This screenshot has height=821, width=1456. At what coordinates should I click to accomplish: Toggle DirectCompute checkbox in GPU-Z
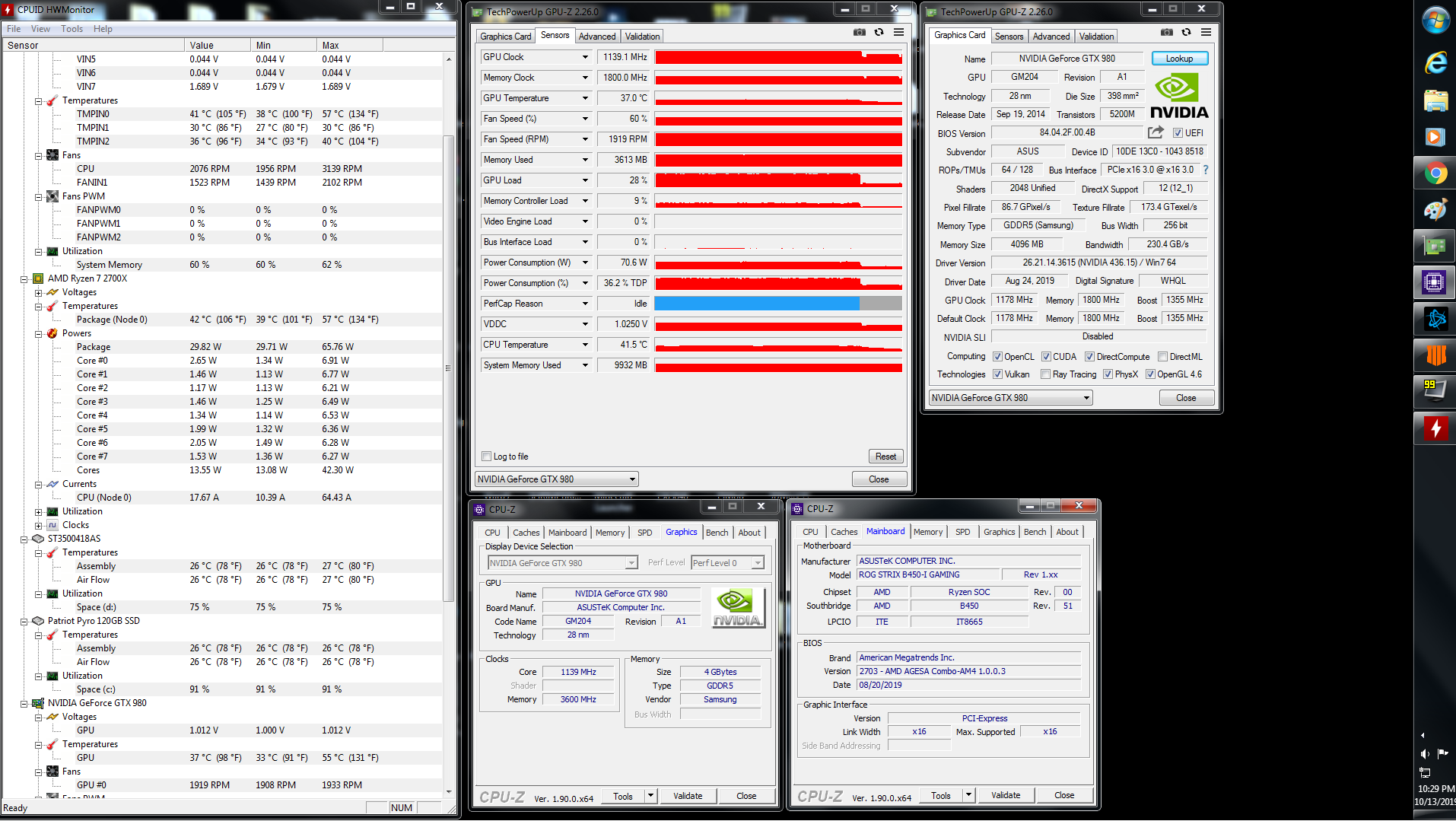coord(1089,357)
